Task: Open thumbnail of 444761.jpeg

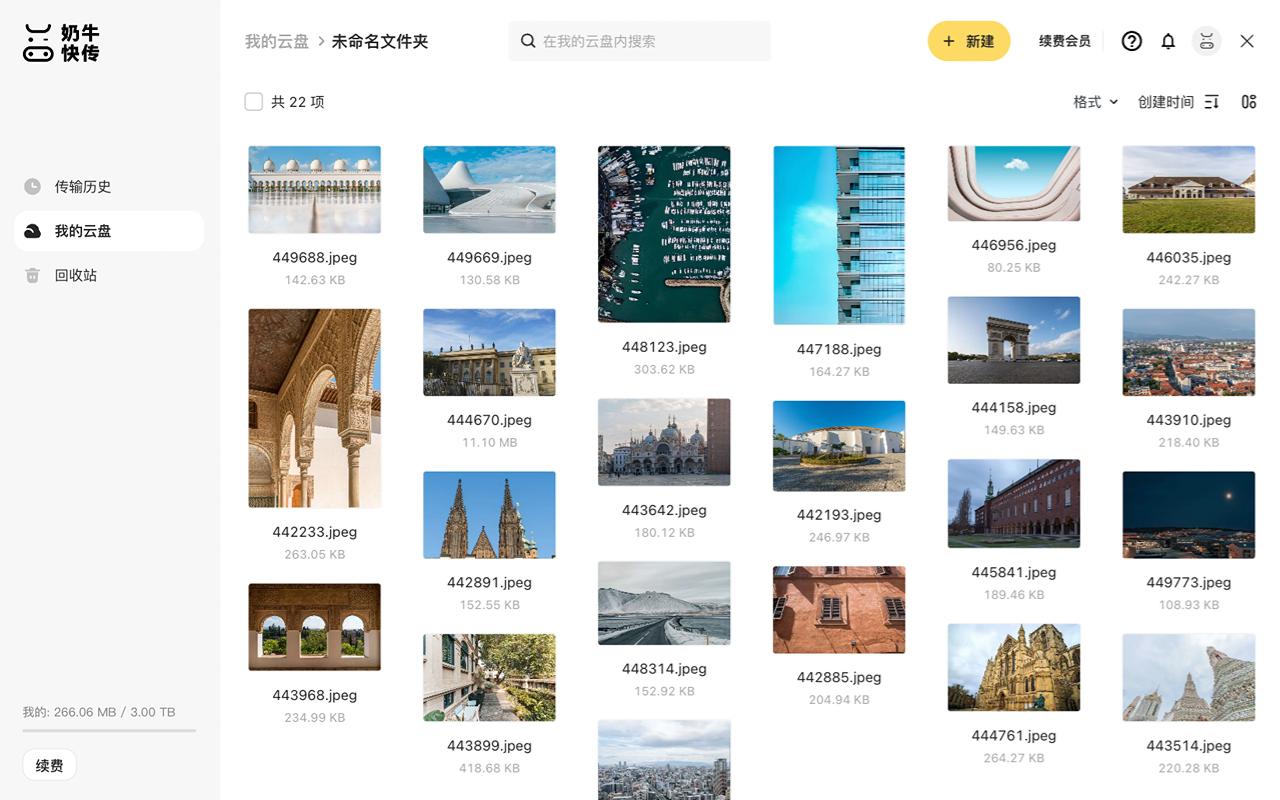Action: point(1014,668)
